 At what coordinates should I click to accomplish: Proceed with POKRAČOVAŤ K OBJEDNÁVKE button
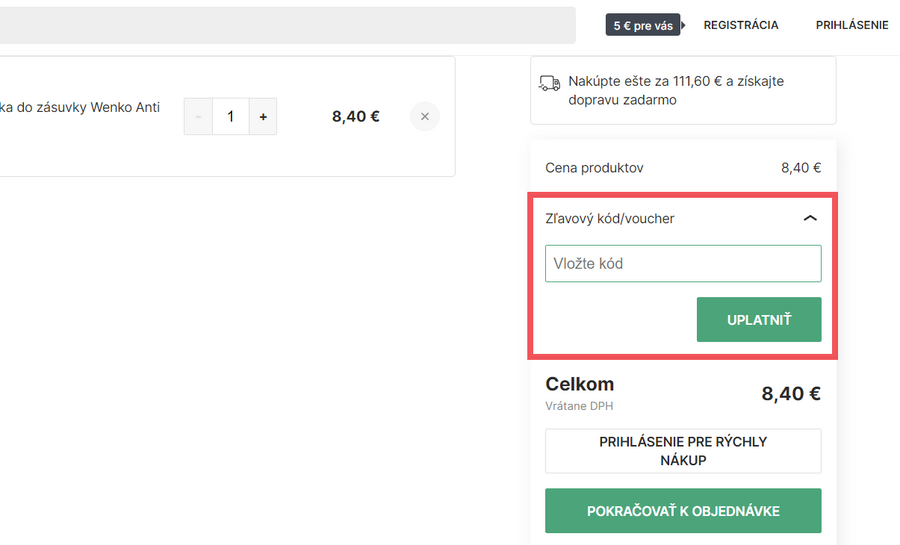683,511
